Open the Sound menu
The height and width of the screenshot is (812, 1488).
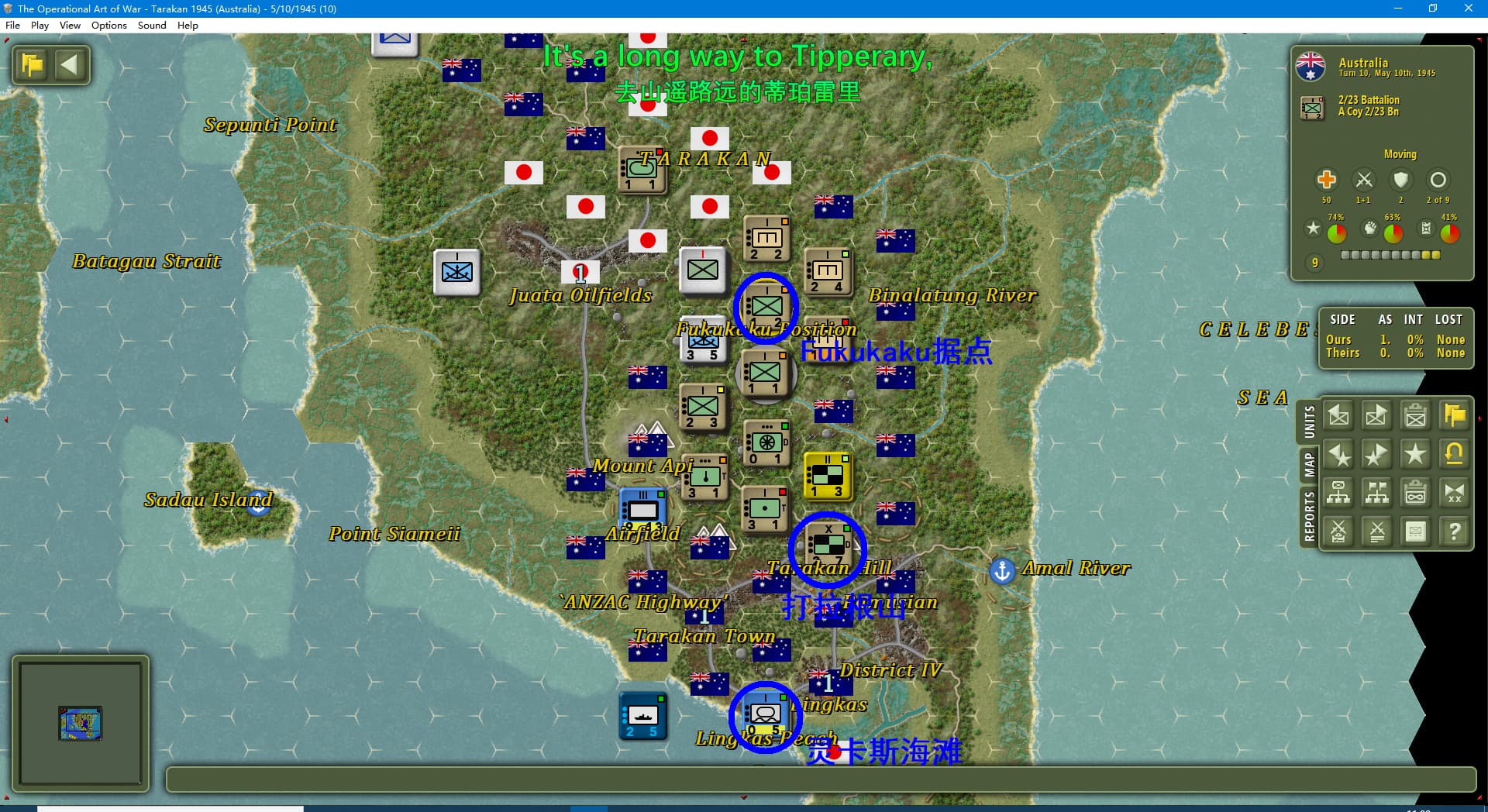pos(152,26)
